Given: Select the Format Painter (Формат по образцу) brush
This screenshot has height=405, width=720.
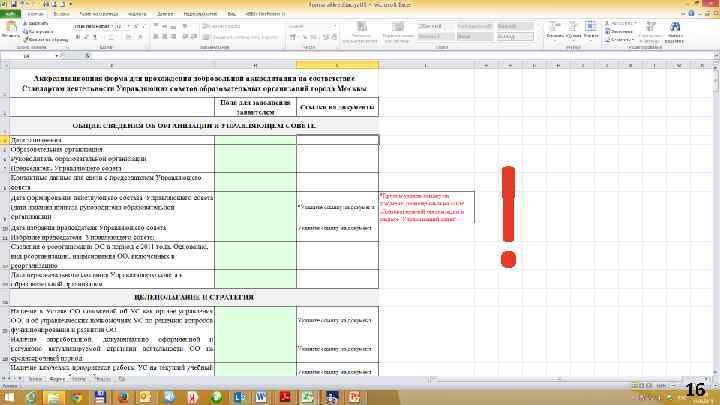Looking at the screenshot, I should 26,39.
